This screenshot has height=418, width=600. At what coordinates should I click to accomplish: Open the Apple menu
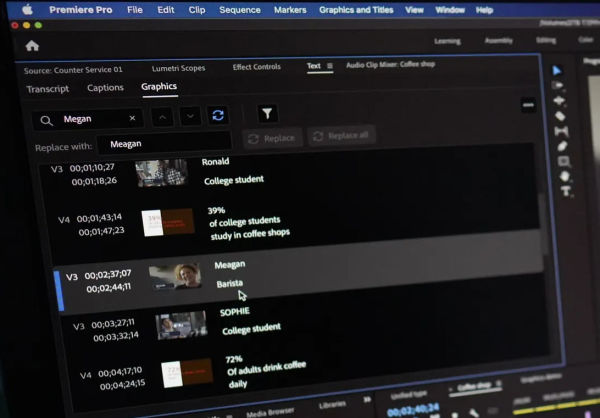(x=28, y=10)
